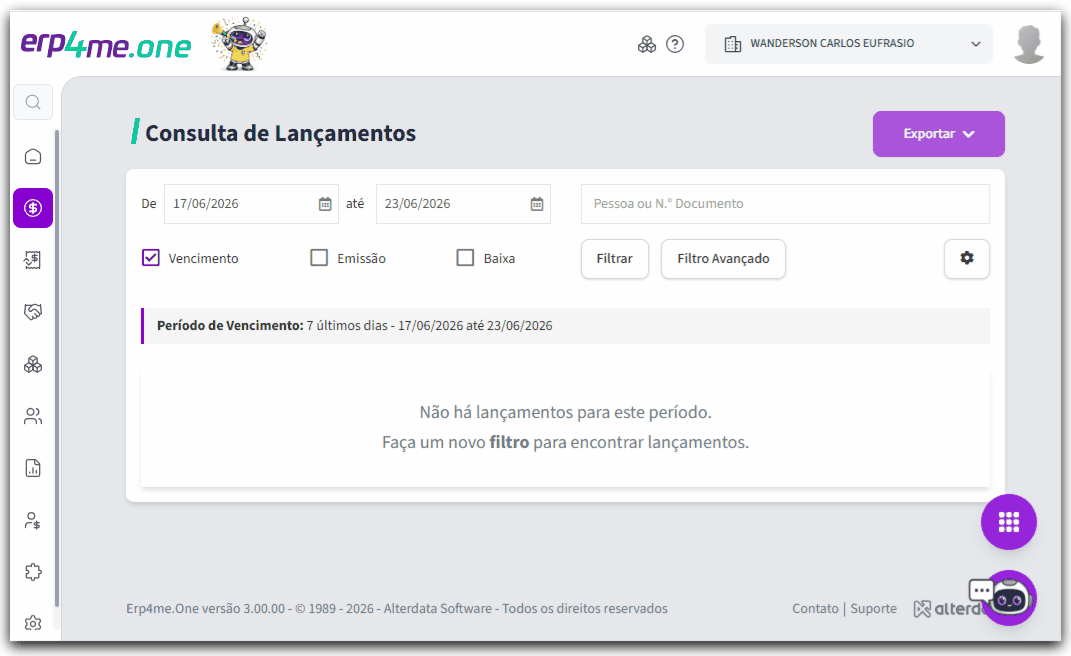Screen dimensions: 1071x656
Task: Click the Consulta de Lançamentos heading
Action: point(280,133)
